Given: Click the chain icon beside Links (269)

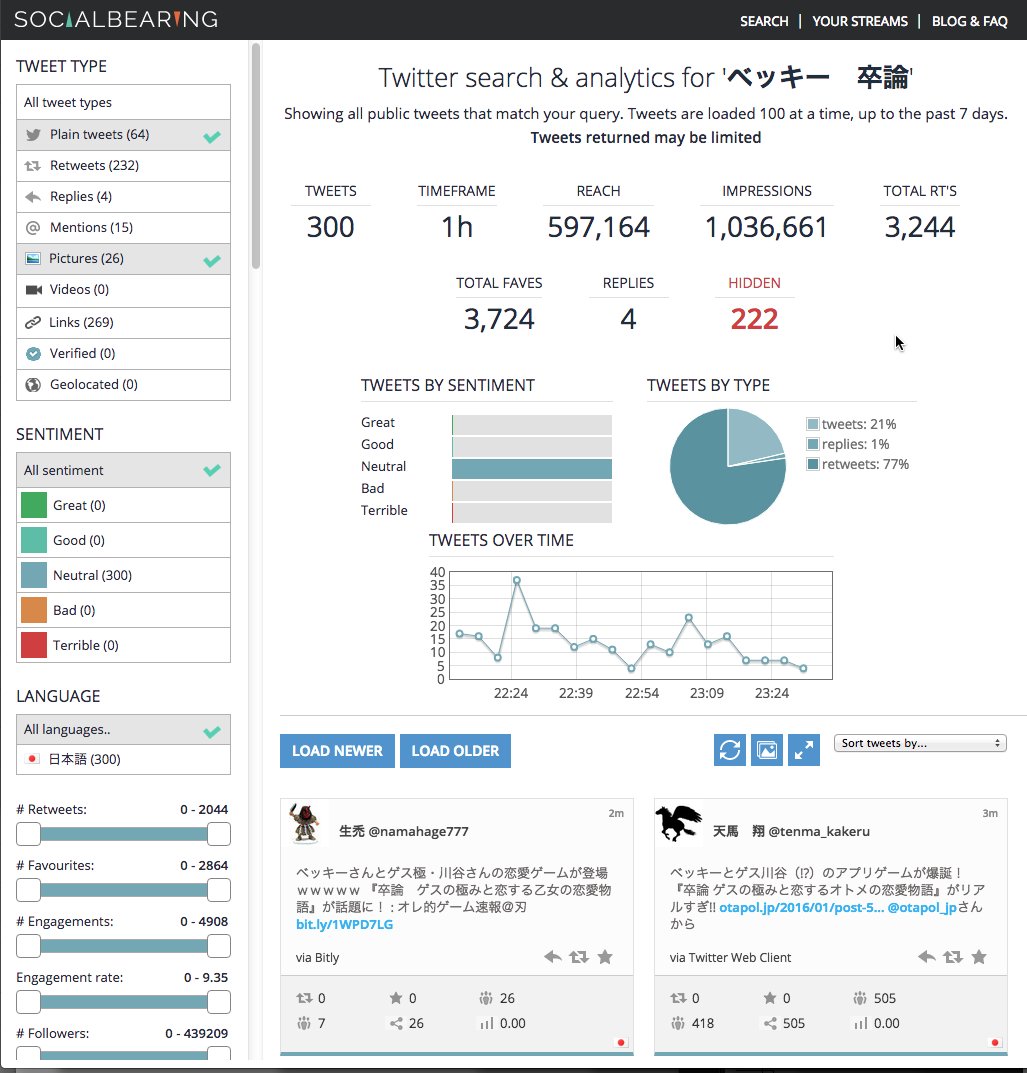Looking at the screenshot, I should coord(33,322).
